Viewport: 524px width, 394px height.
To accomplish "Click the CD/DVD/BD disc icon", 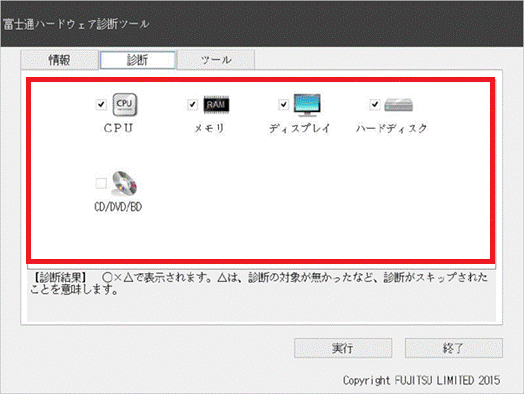I will [x=124, y=183].
